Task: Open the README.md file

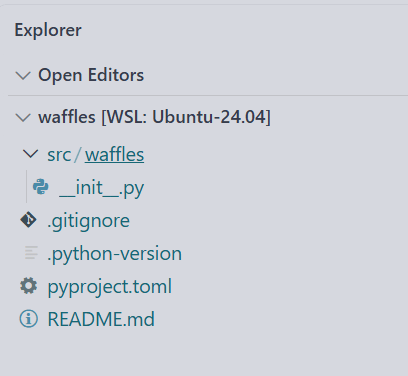Action: tap(101, 319)
